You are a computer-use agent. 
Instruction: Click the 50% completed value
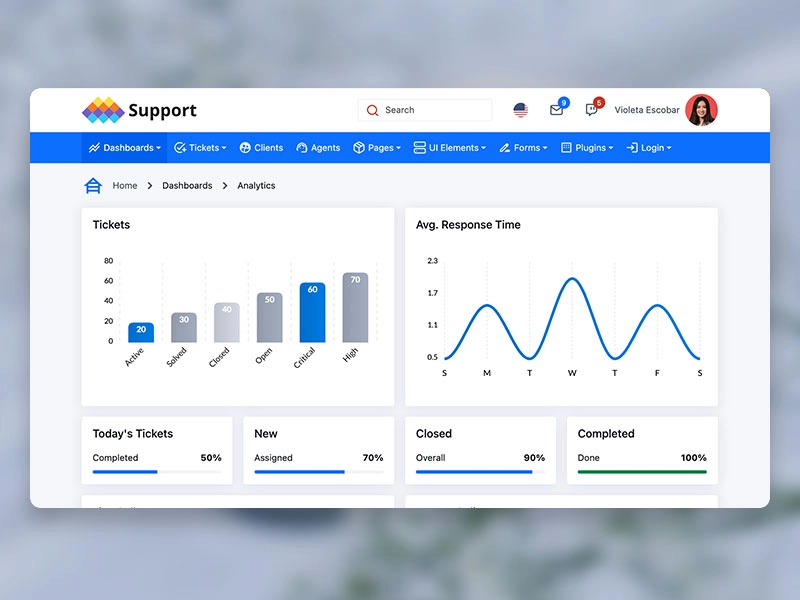coord(211,458)
